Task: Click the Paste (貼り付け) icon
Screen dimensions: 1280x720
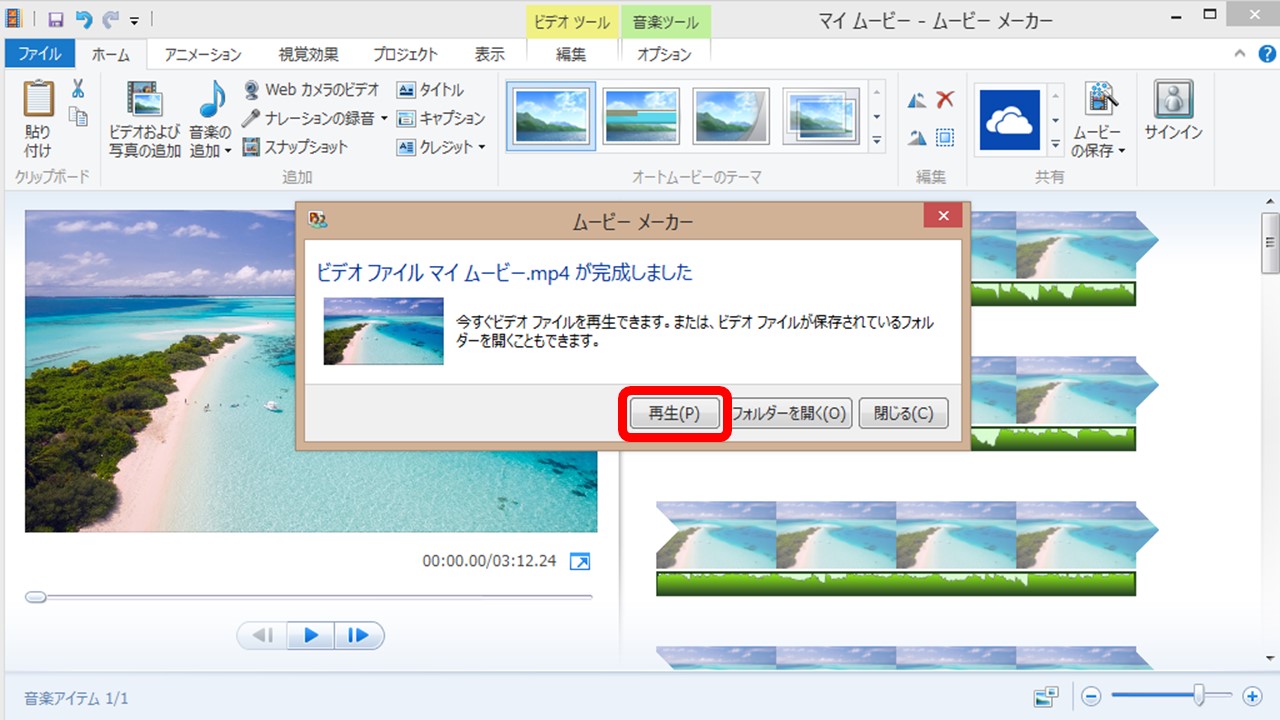Action: pos(38,100)
